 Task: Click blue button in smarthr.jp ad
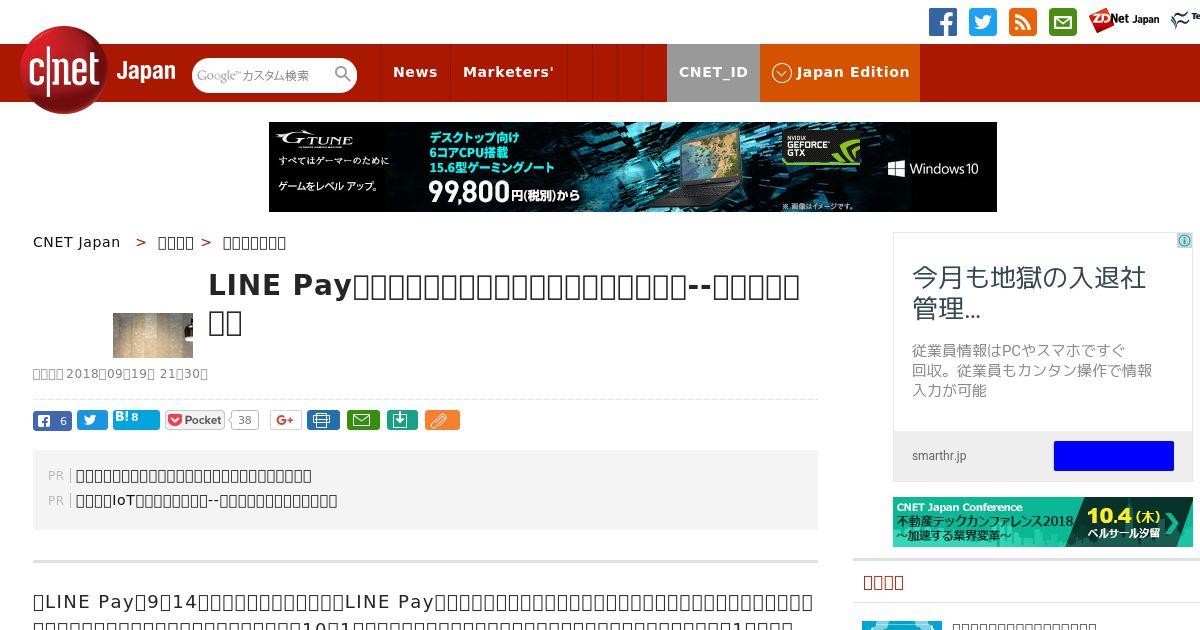point(1114,456)
